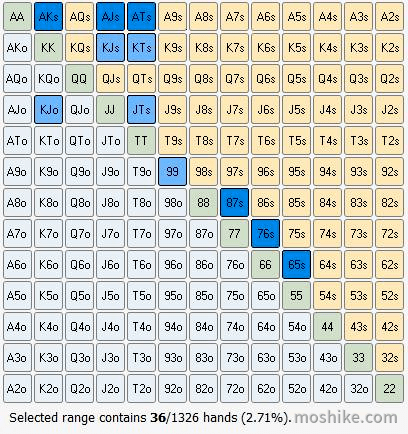Add AJo to the range
Screen dimensions: 408x434
pos(17,110)
